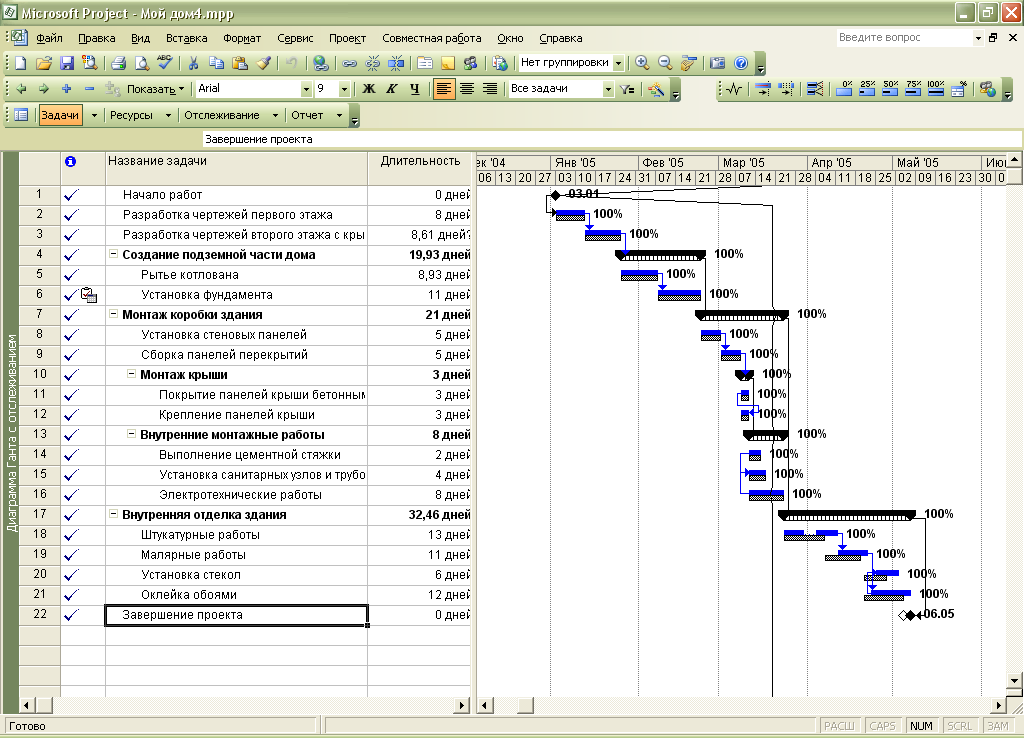Viewport: 1024px width, 738px height.
Task: Open the Формат menu
Action: [242, 39]
